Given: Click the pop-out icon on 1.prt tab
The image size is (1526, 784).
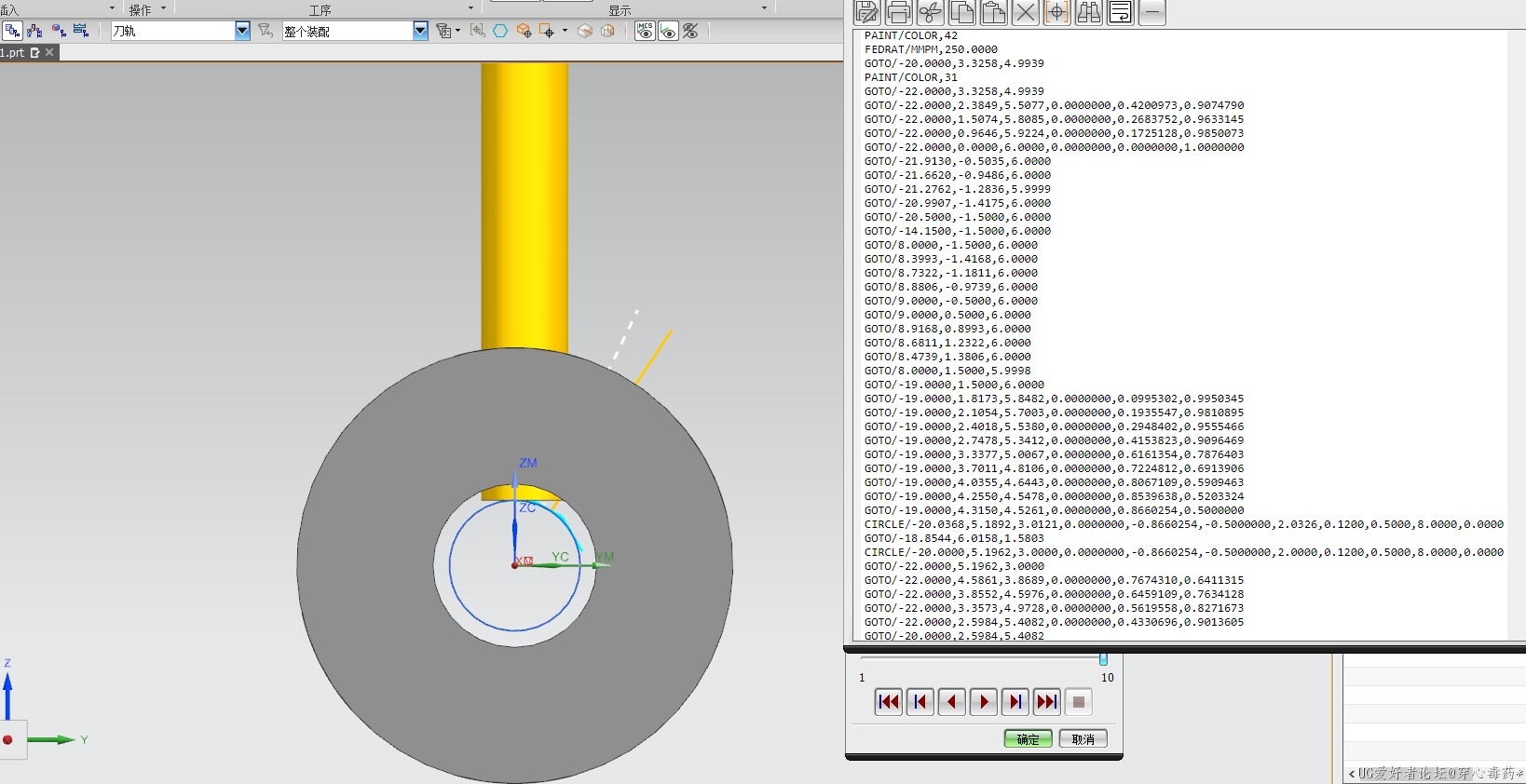Looking at the screenshot, I should (x=35, y=52).
